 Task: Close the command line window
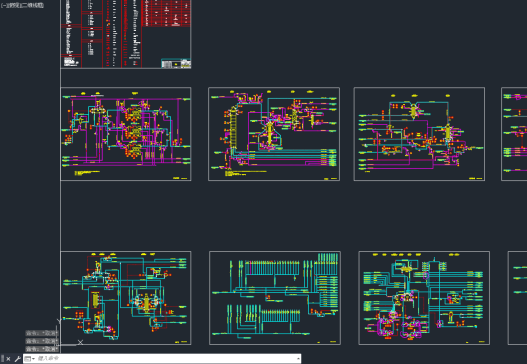click(8, 359)
